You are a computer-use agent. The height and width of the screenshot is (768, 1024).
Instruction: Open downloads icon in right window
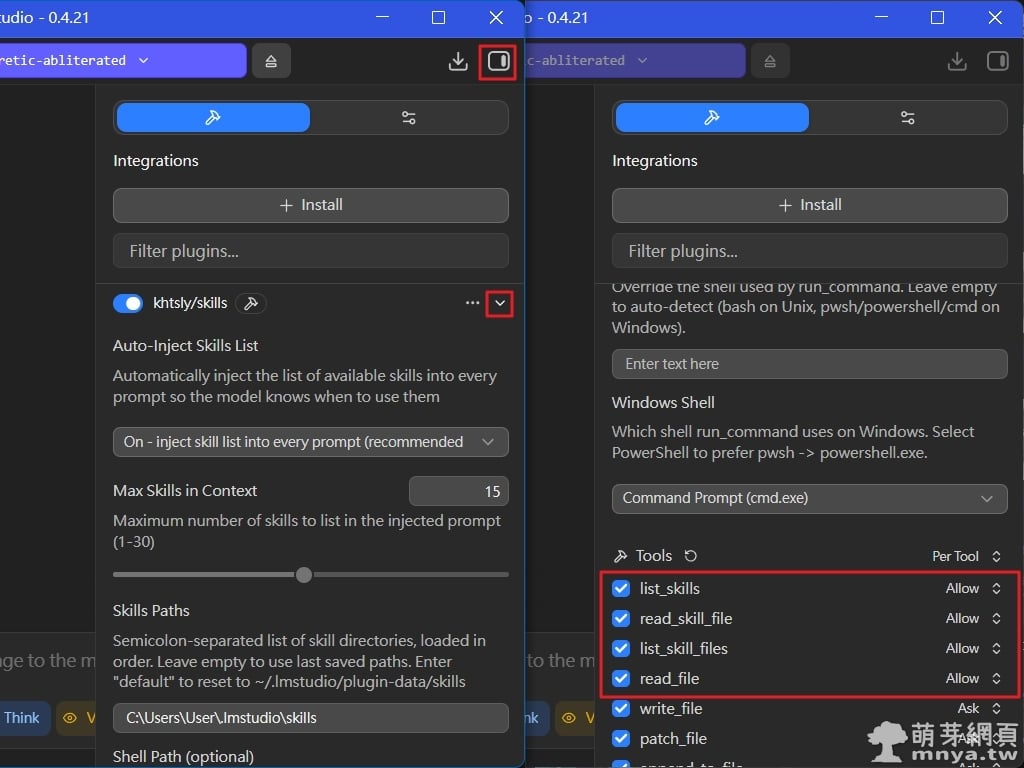click(957, 61)
